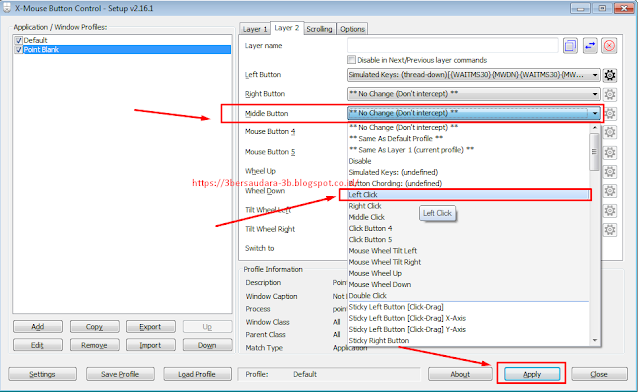Move the profile Down
This screenshot has width=639, height=392.
coord(207,345)
